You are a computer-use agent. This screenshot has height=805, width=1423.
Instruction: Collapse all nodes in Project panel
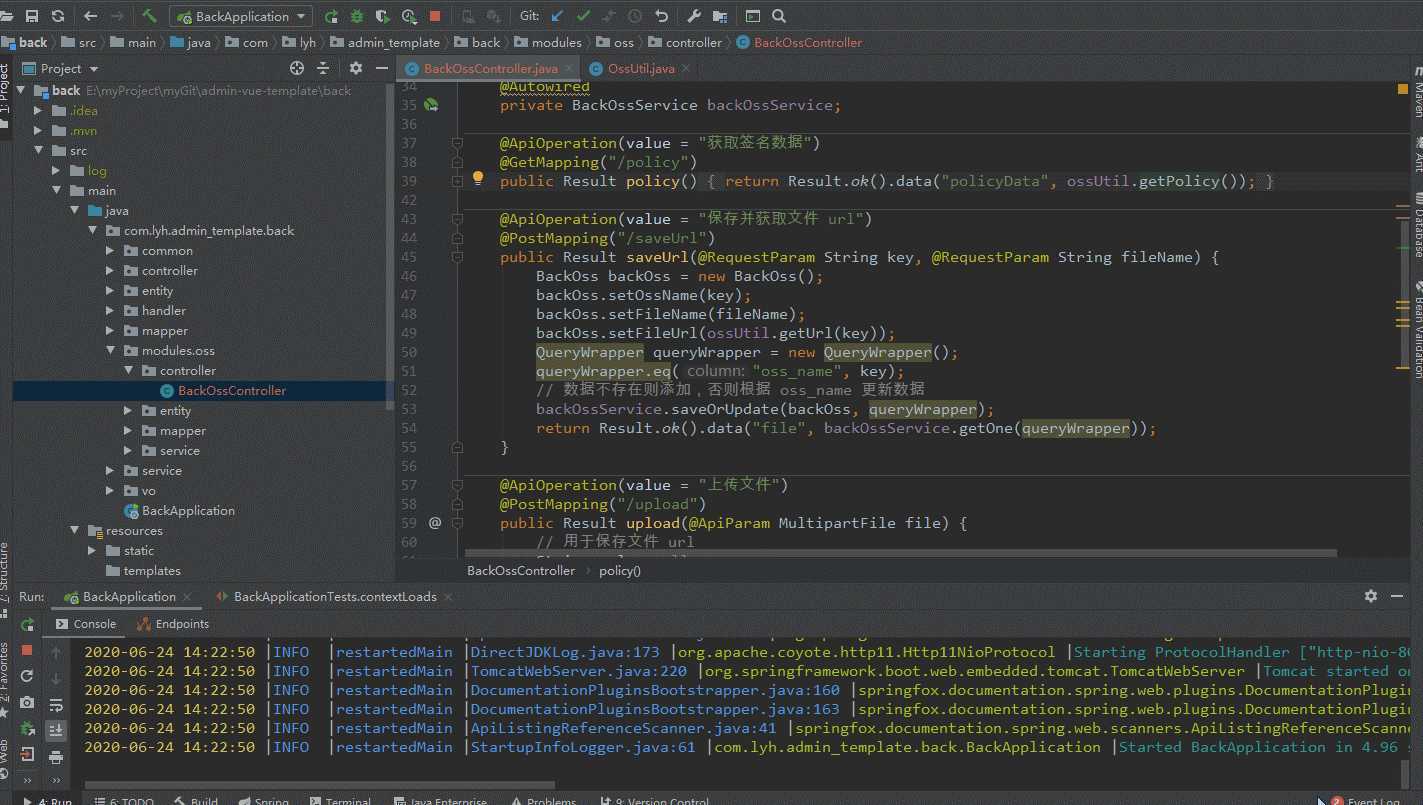323,68
